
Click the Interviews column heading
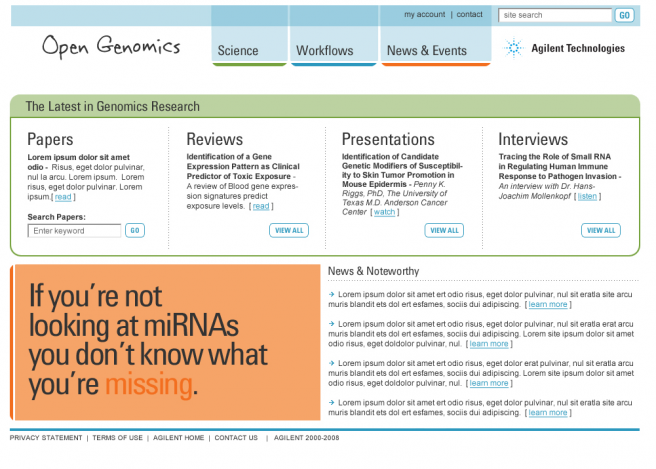tap(533, 139)
